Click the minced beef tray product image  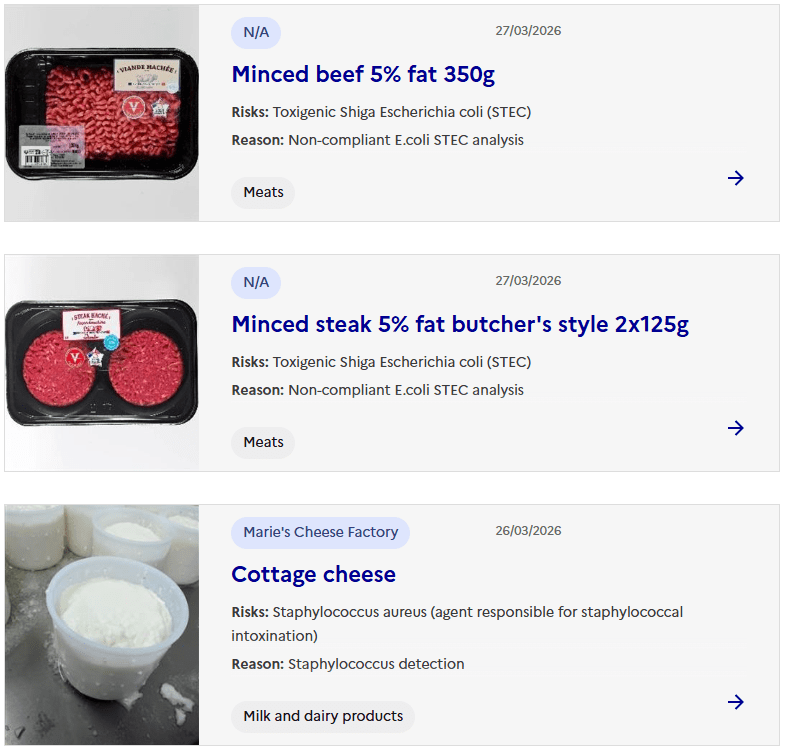[102, 113]
